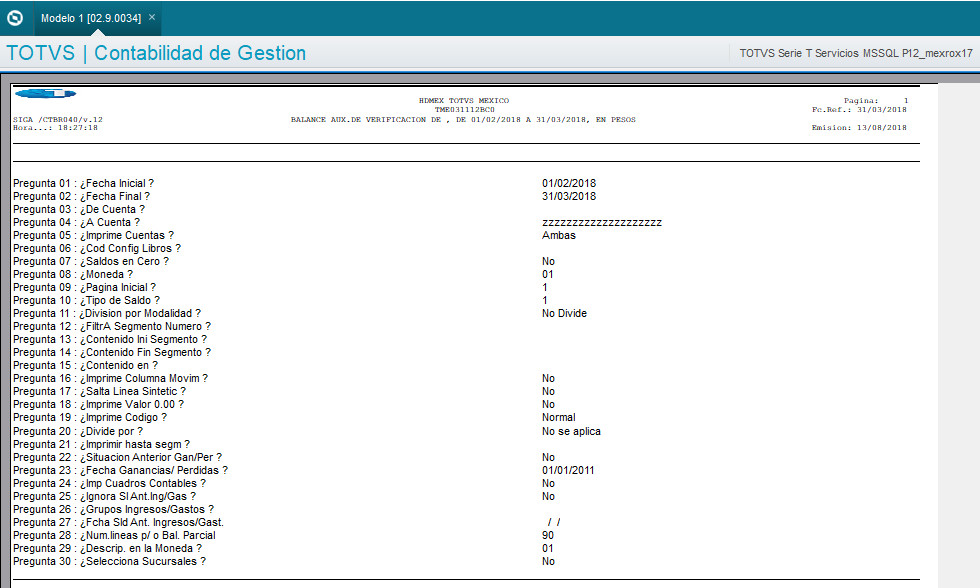Screen dimensions: 980x588
Task: Click Pregunta 14 ¿Contenido Fin Segmento?
Action: coord(112,352)
